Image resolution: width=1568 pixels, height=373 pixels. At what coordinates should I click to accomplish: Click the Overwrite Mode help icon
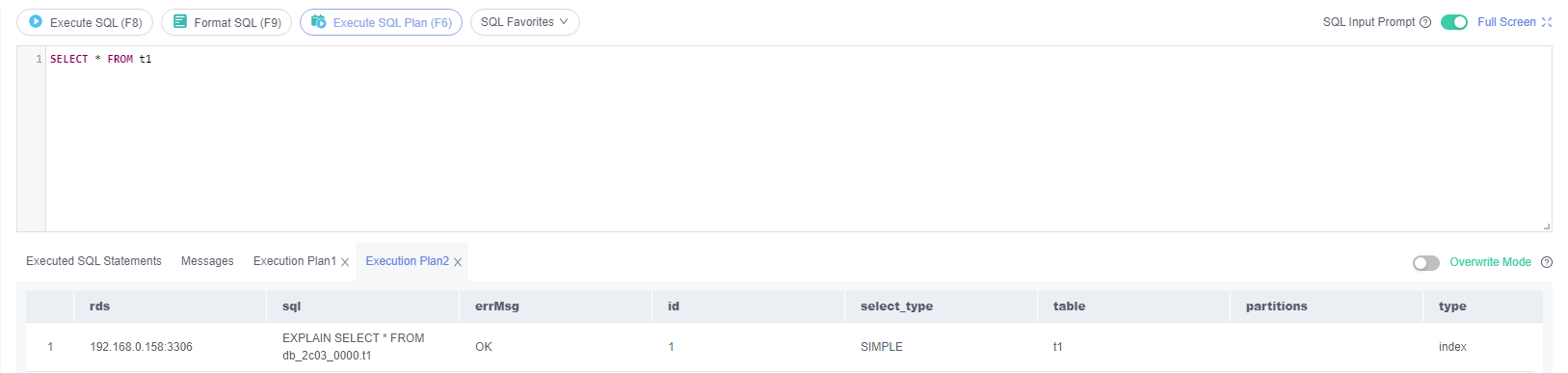1547,262
